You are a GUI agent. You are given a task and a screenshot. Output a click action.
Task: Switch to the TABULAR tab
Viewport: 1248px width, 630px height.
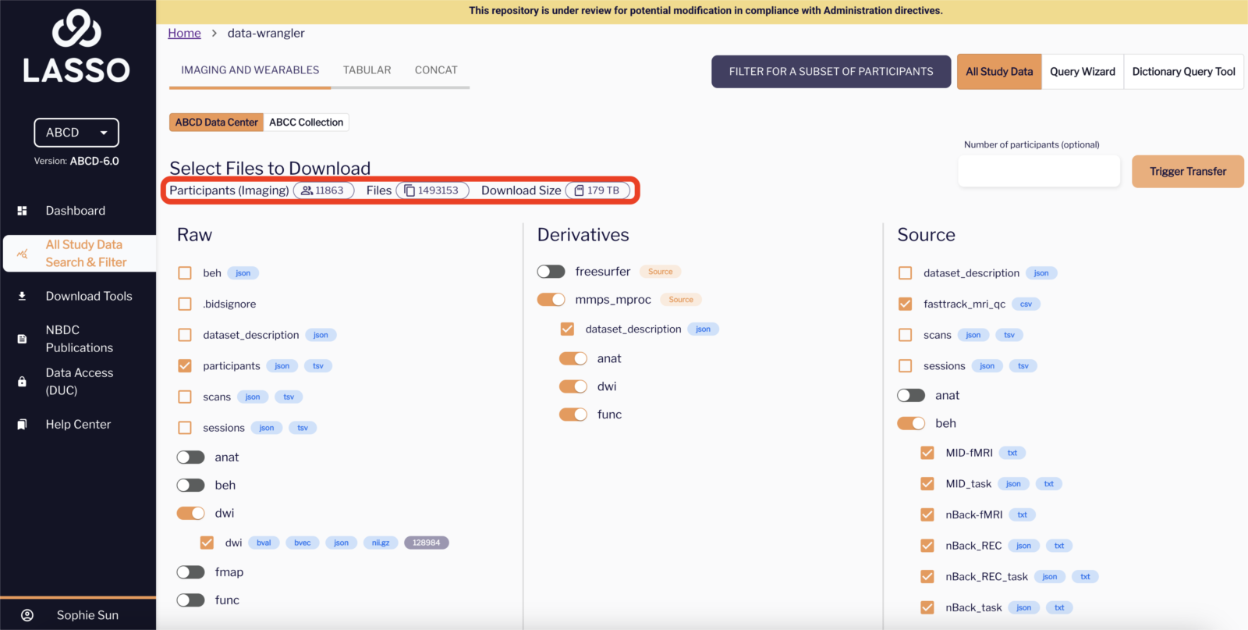367,70
